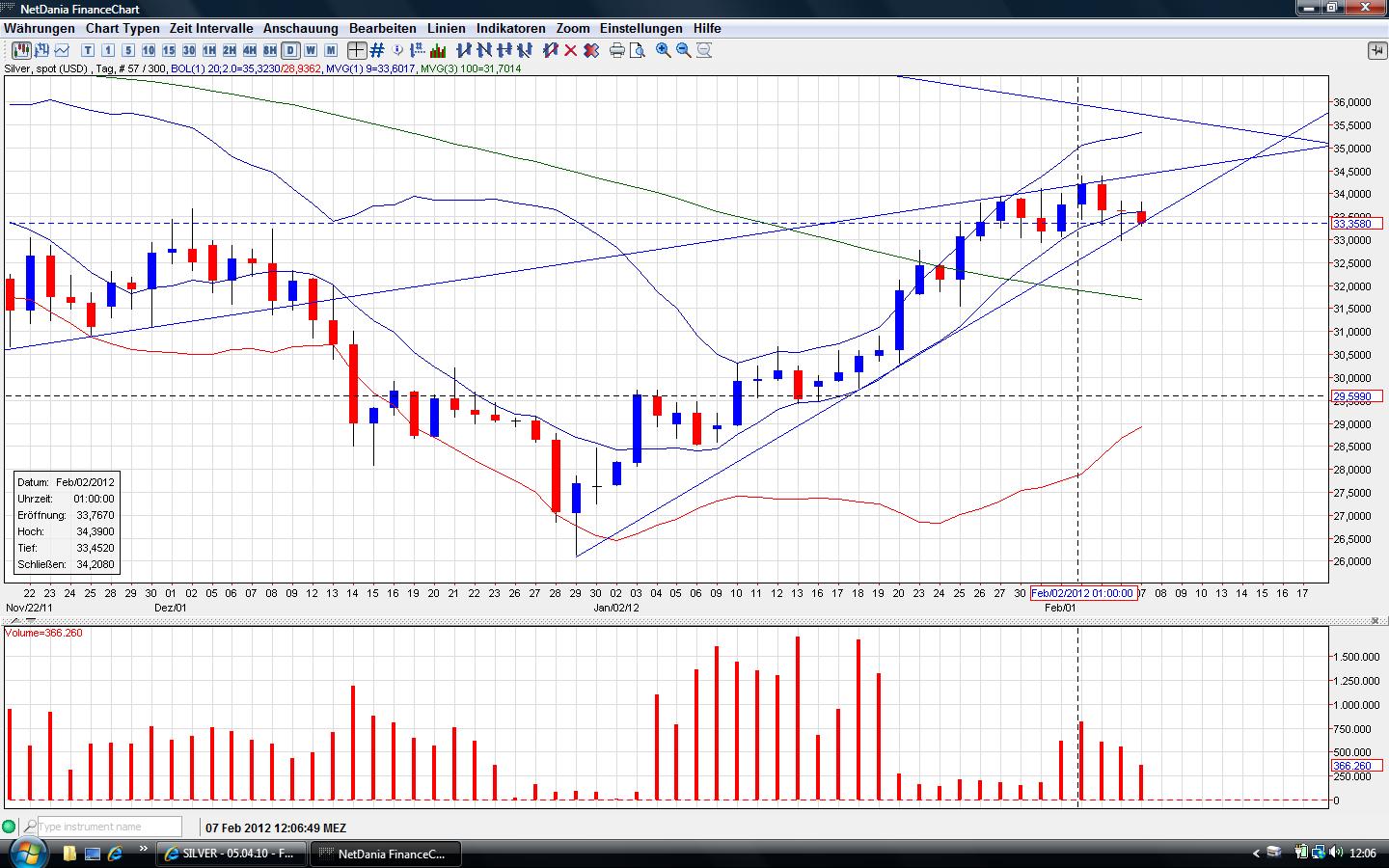This screenshot has width=1389, height=868.
Task: Select the 1H time interval icon
Action: (x=209, y=50)
